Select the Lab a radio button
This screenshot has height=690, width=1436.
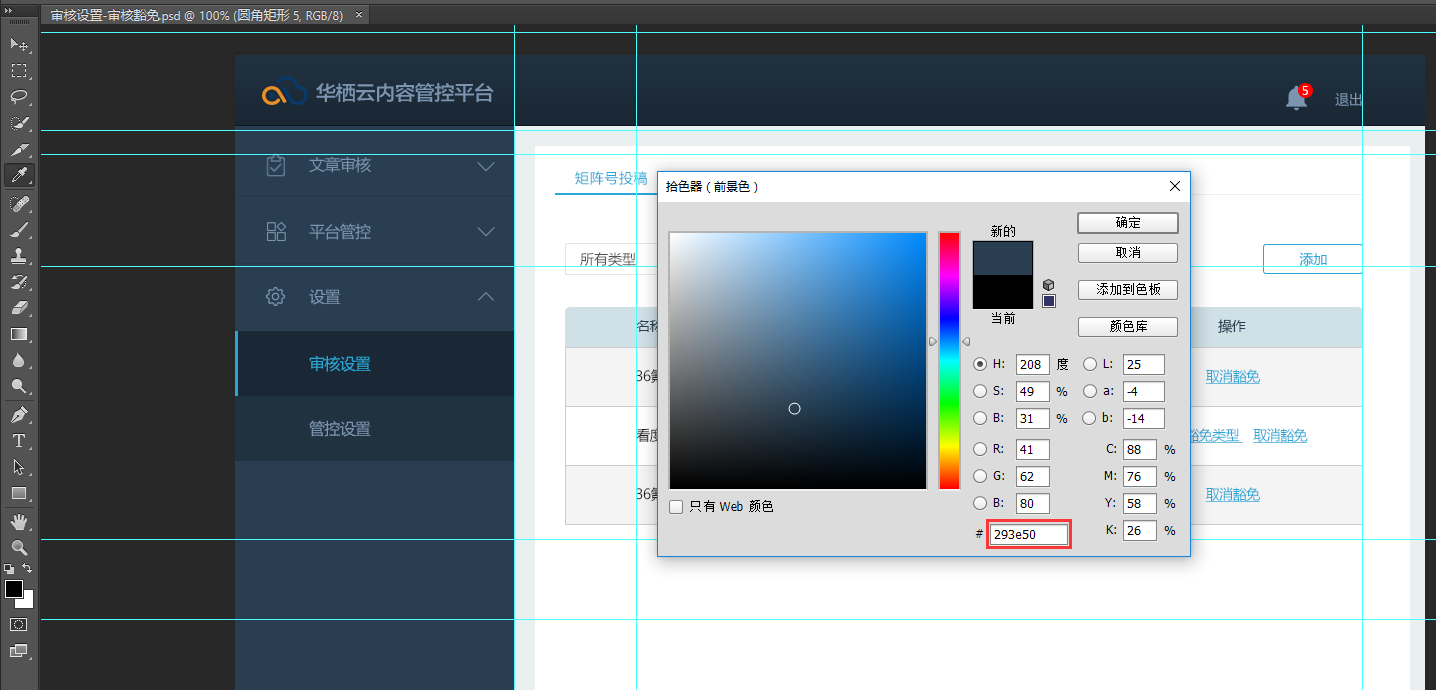pyautogui.click(x=1090, y=391)
